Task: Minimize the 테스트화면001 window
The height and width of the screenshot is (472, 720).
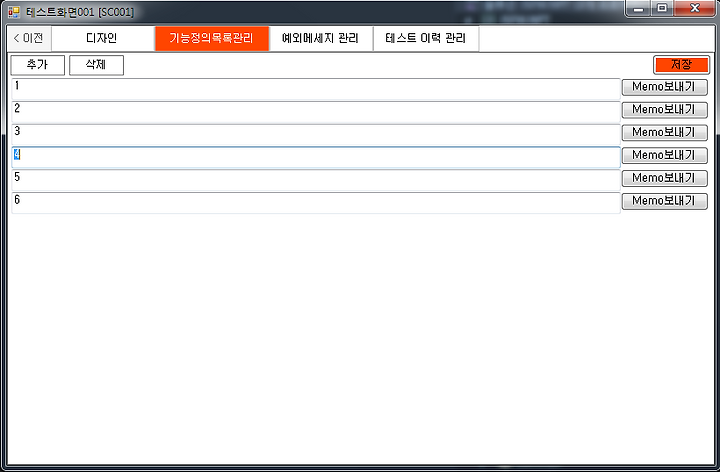Action: pyautogui.click(x=638, y=8)
